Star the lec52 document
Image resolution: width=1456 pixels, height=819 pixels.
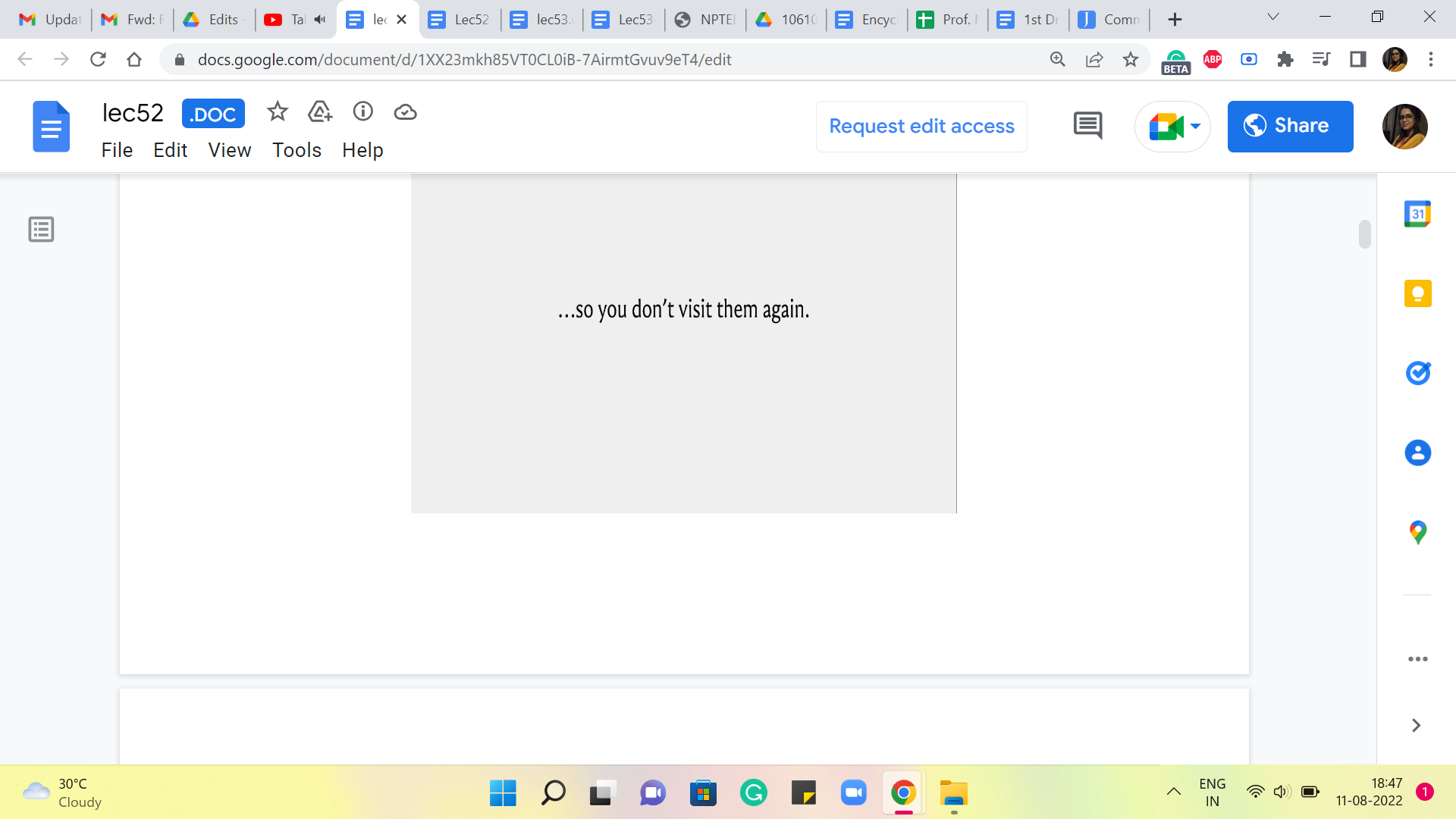pyautogui.click(x=278, y=112)
